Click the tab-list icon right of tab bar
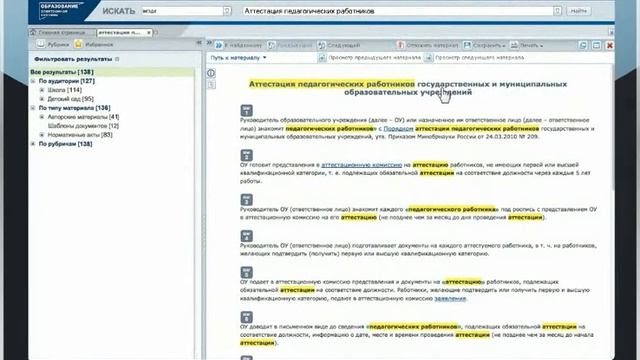640x360 pixels. pos(611,32)
